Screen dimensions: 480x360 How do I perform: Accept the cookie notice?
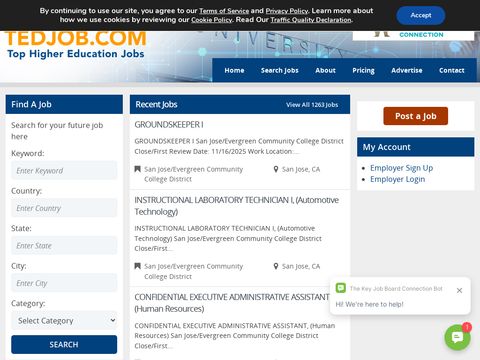tap(421, 15)
